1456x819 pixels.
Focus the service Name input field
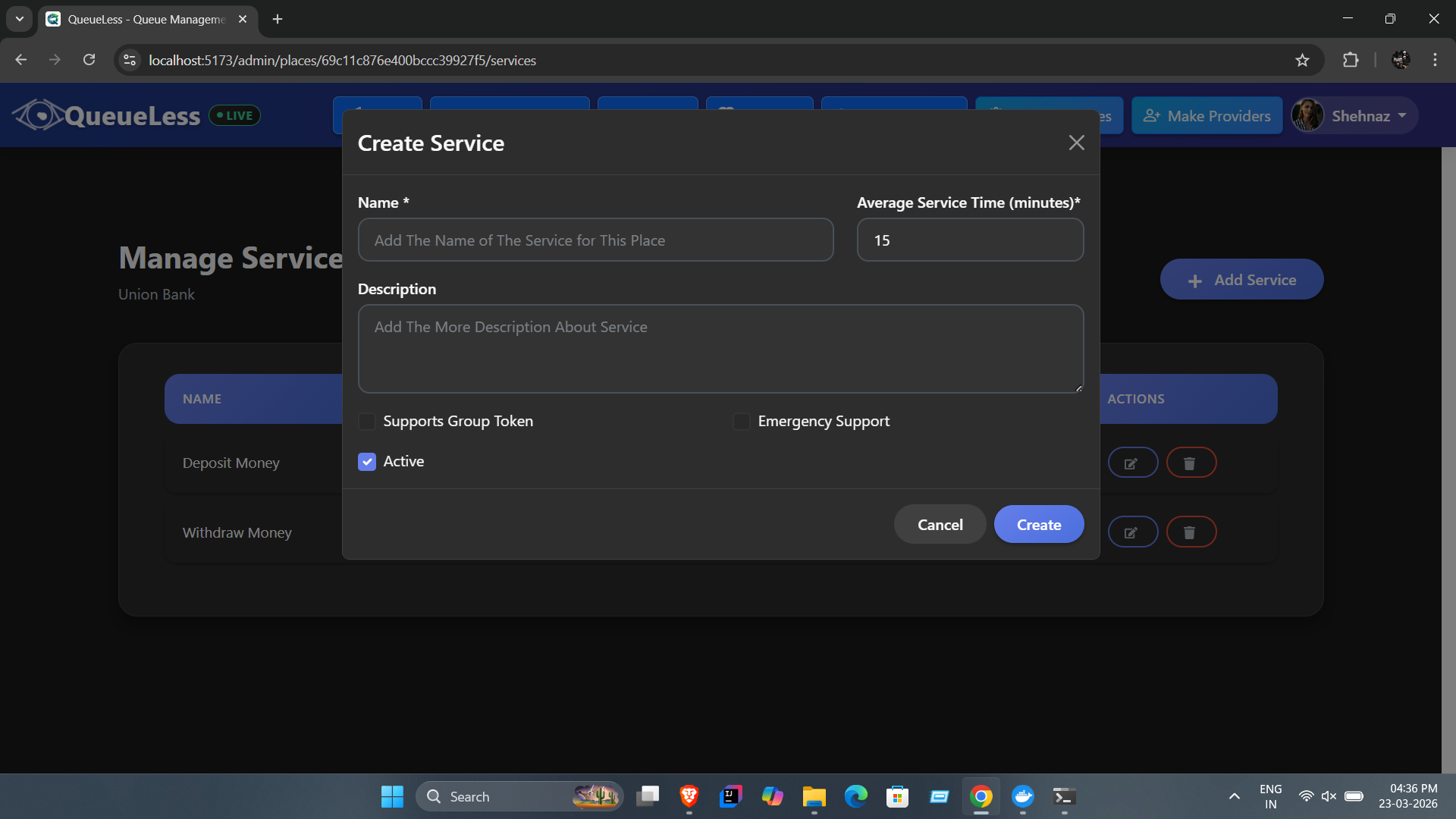[595, 240]
